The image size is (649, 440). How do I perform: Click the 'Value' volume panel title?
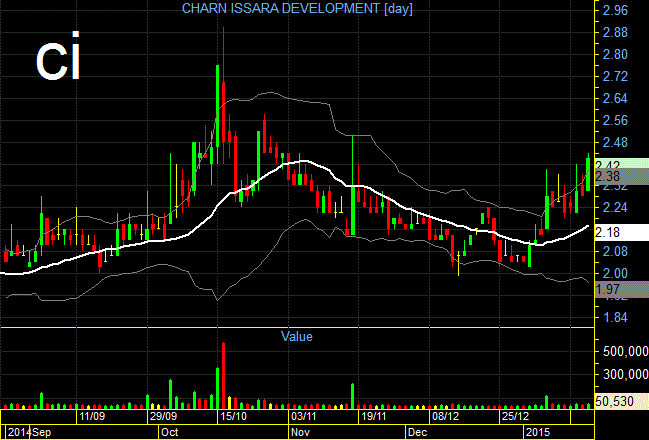point(297,337)
